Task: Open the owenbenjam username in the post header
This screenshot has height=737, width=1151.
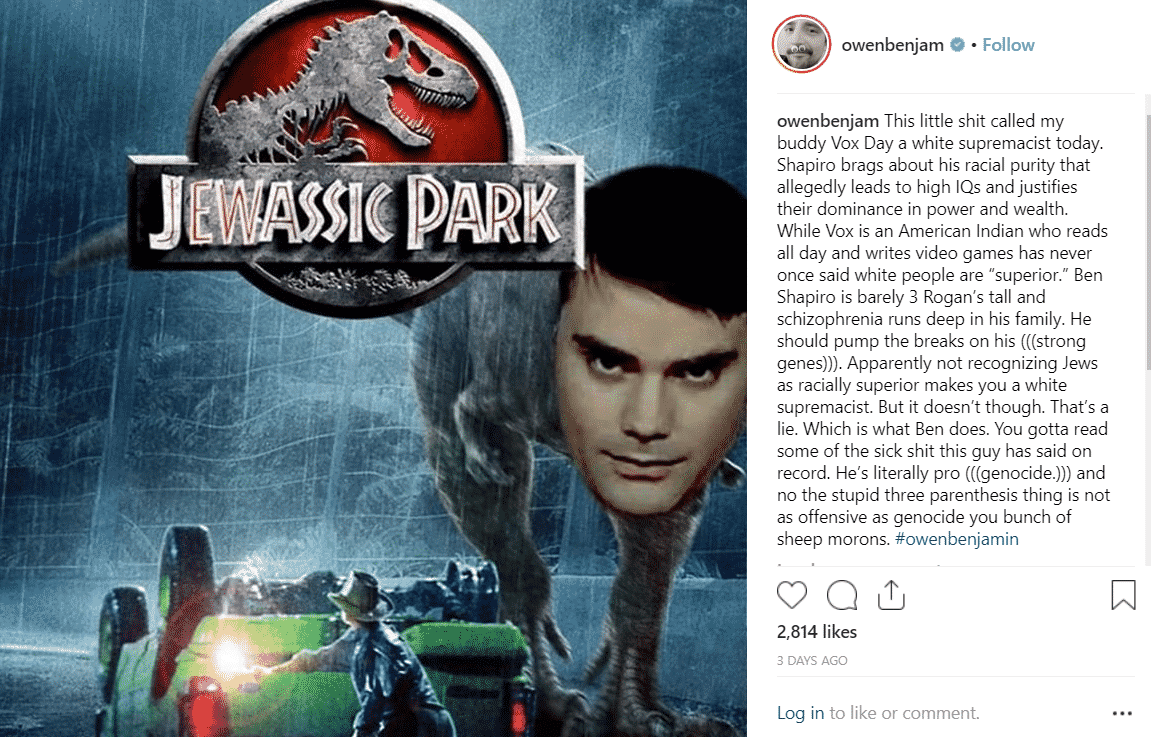Action: (x=893, y=45)
